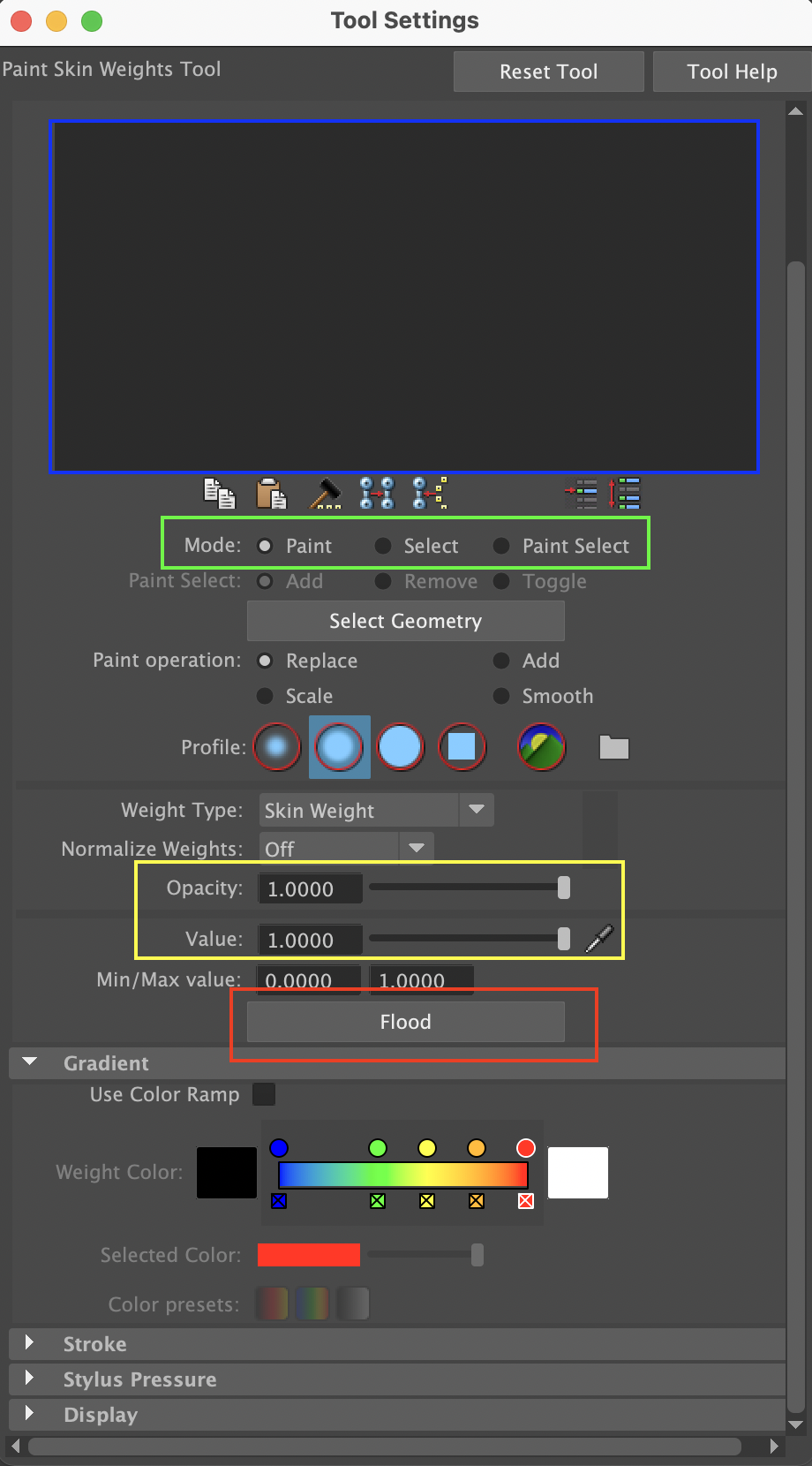Screen dimensions: 812x1466
Task: Delete the orange ramp color marker
Action: 477,1201
